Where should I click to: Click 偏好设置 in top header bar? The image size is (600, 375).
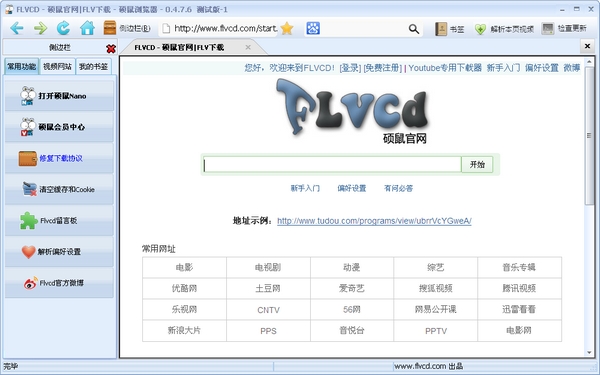click(541, 68)
